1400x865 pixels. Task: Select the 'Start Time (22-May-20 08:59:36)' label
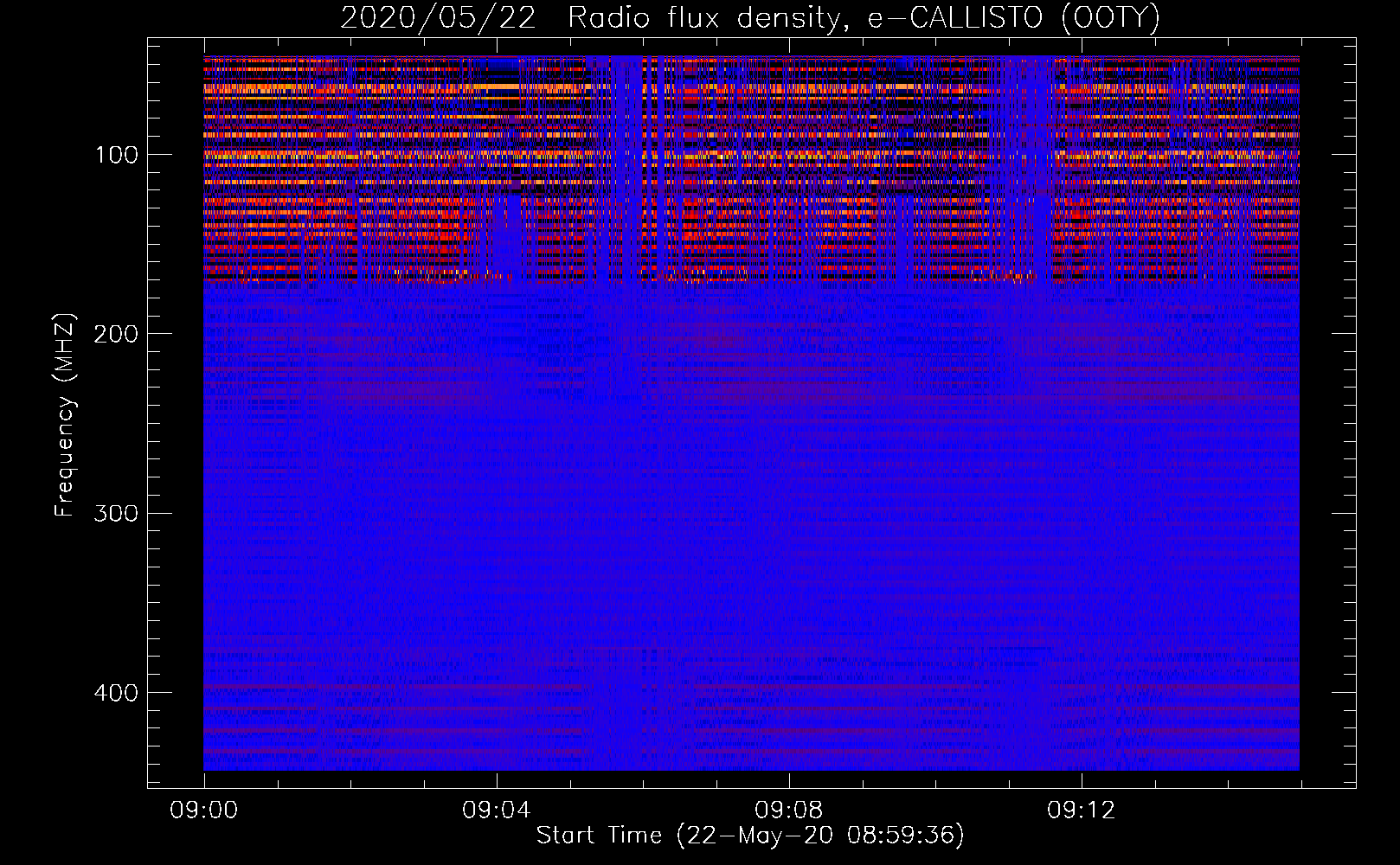point(750,836)
